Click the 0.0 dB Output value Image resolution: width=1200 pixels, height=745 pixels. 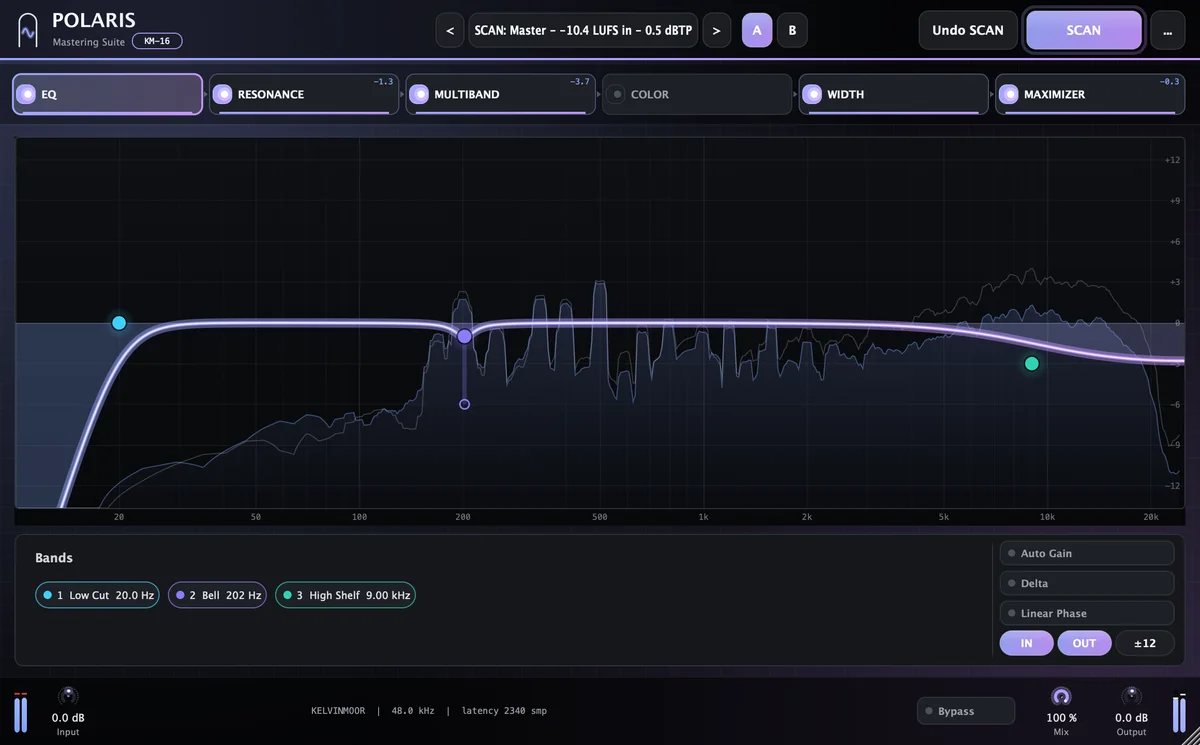point(1131,718)
